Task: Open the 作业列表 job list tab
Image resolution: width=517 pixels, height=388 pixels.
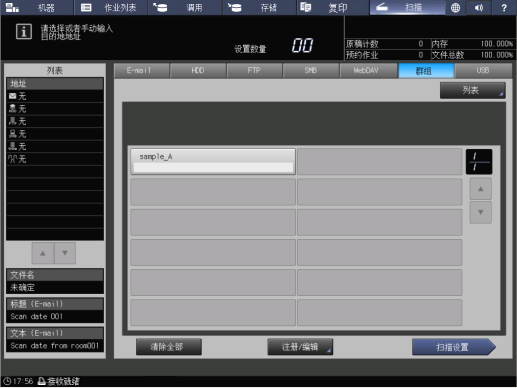Action: 111,7
